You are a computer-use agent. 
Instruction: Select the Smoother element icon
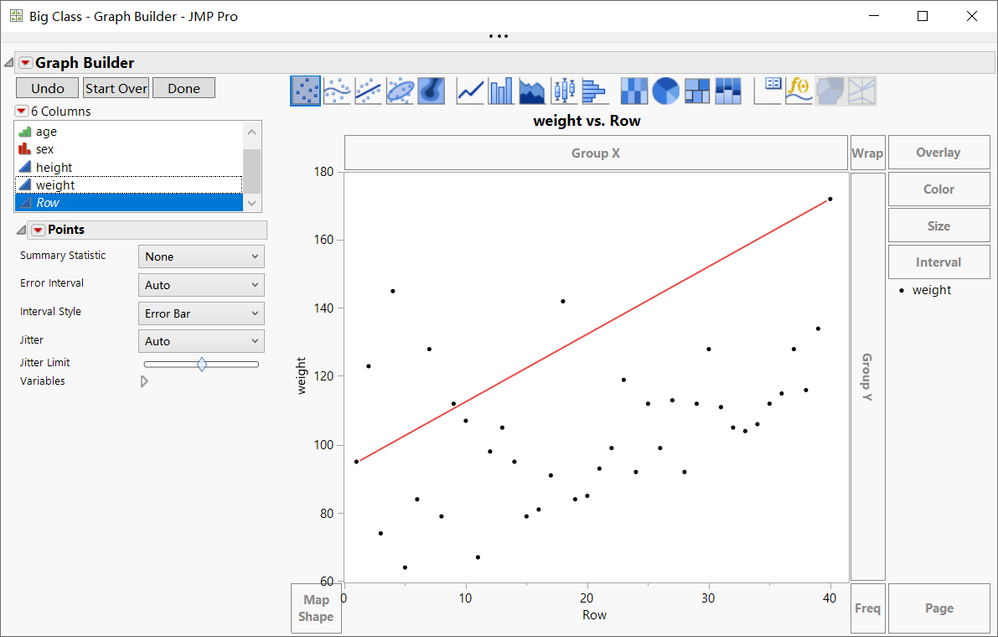coord(337,90)
